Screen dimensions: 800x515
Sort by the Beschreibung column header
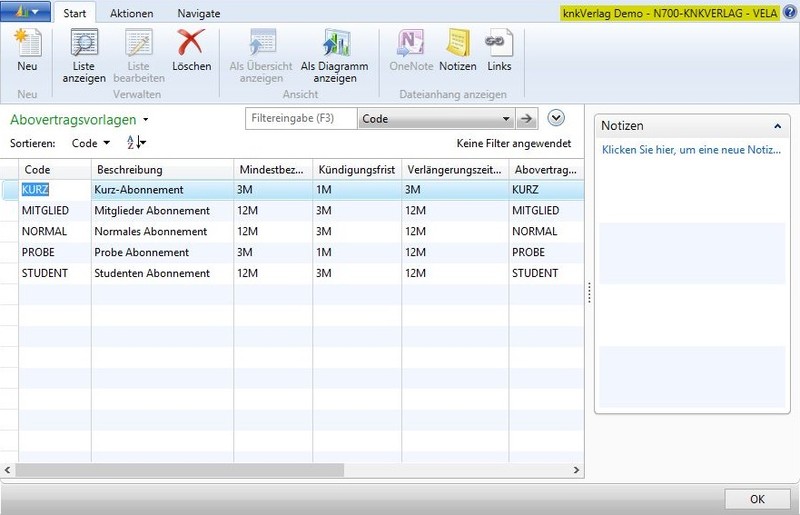(x=162, y=169)
